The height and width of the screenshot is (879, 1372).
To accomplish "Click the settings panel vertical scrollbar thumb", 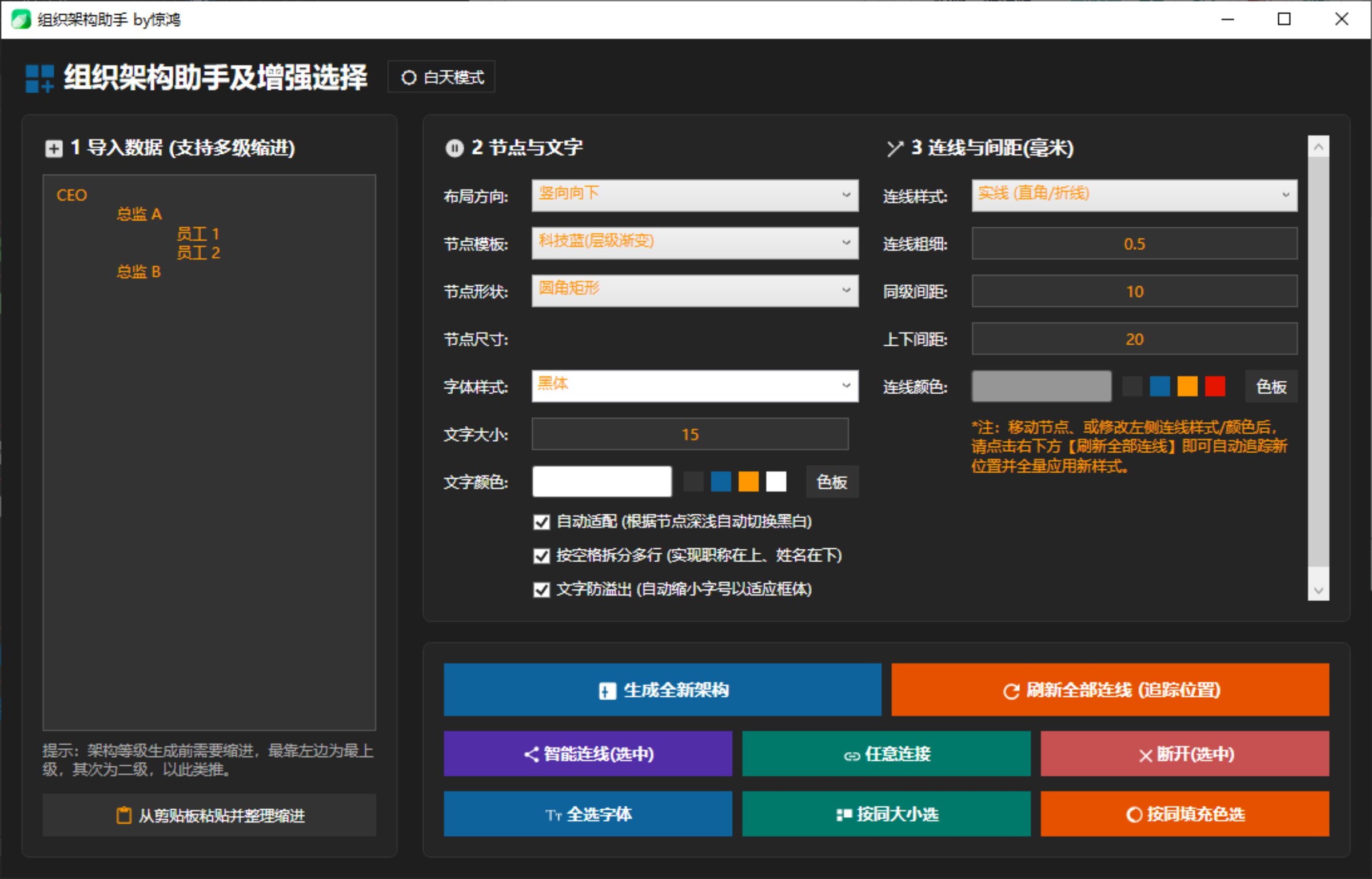I will point(1318,362).
